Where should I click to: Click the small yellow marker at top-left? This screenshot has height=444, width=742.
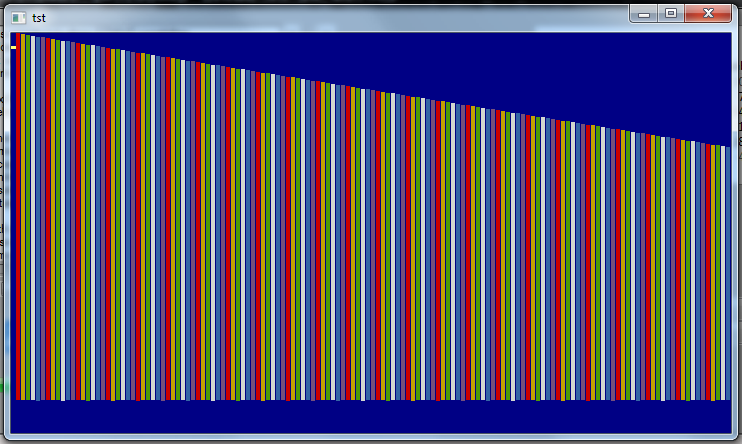[x=13, y=47]
